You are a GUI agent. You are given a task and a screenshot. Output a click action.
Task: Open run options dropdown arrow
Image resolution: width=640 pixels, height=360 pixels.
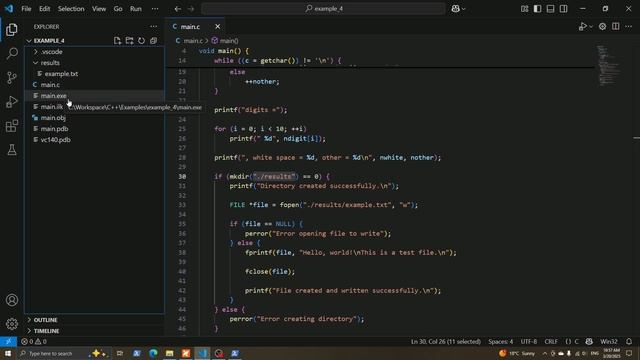click(x=591, y=27)
